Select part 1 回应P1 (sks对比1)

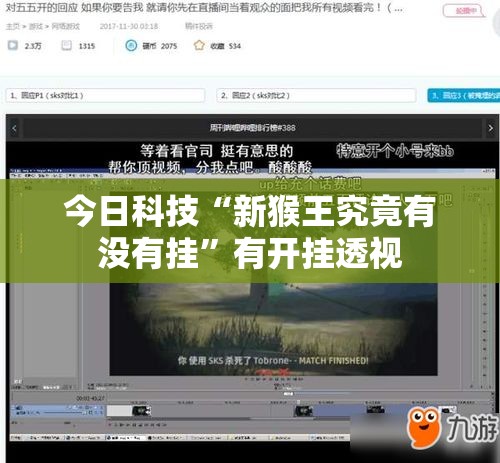(x=105, y=96)
